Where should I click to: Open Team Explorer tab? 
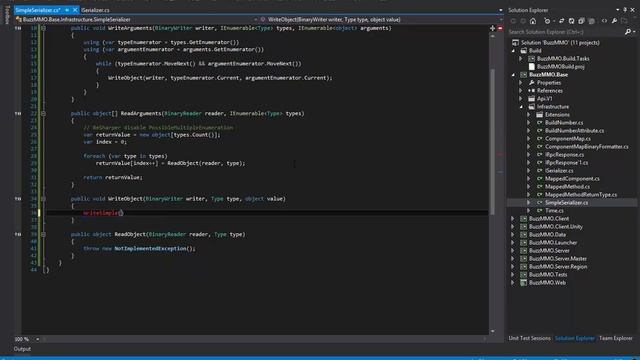point(616,338)
